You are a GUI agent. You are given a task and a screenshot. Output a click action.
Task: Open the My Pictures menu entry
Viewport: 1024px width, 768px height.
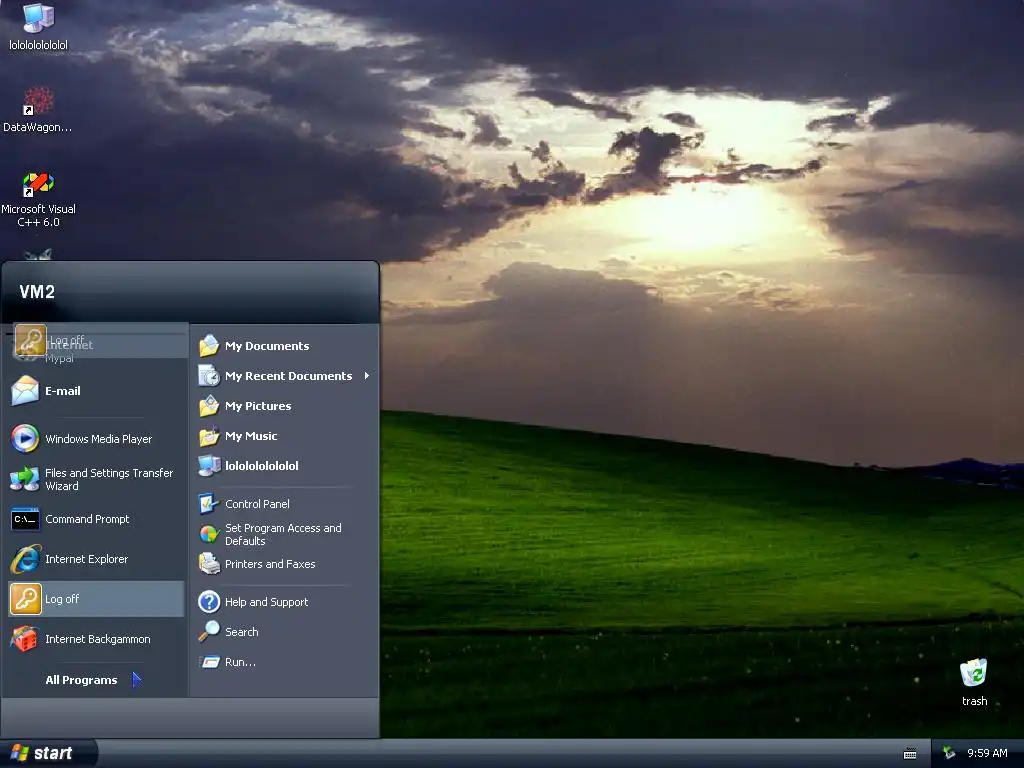[285, 406]
